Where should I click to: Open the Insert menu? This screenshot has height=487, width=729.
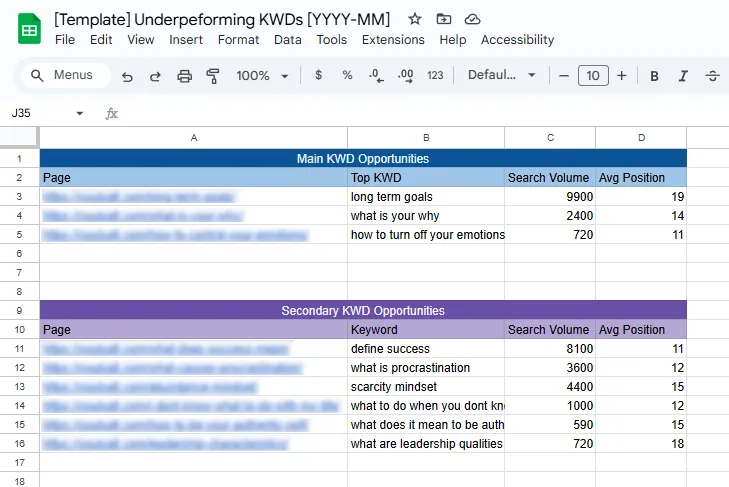[186, 40]
